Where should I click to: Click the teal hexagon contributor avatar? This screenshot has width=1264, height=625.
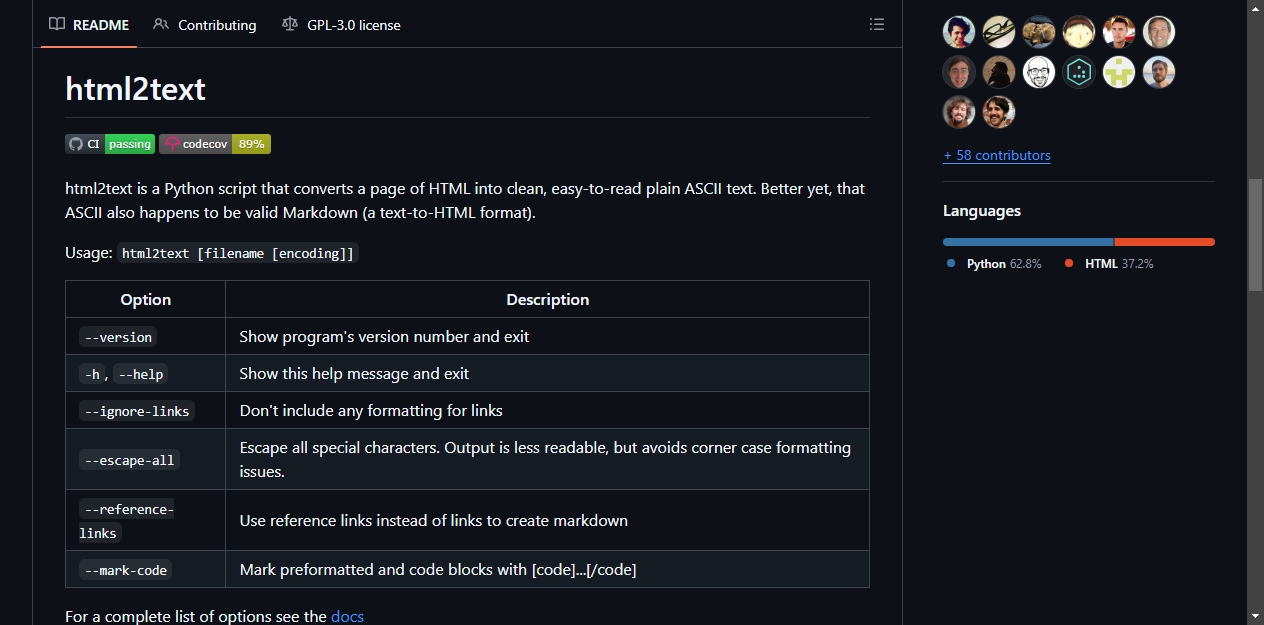pos(1079,72)
